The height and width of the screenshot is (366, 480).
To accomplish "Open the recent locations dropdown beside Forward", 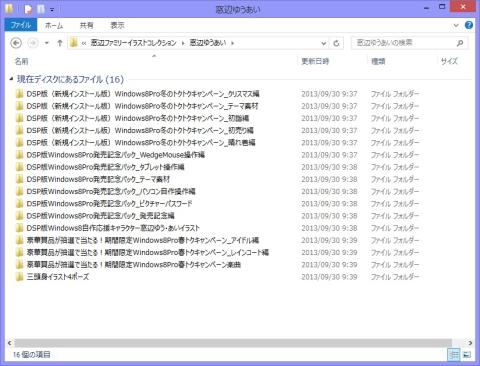I will (x=47, y=43).
